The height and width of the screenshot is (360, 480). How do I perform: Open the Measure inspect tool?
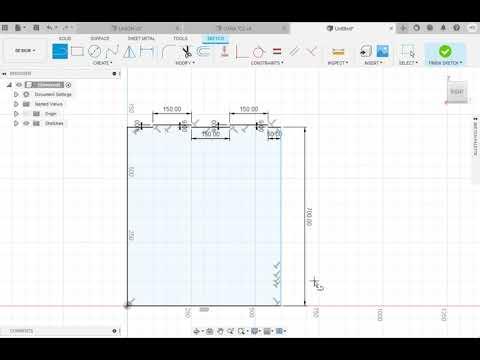pyautogui.click(x=338, y=52)
